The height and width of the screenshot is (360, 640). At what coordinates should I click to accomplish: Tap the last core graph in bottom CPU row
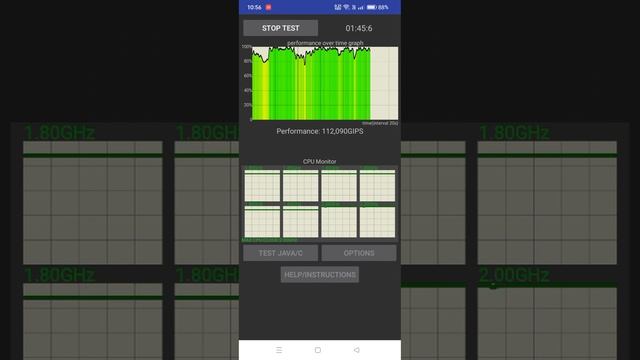tap(377, 222)
